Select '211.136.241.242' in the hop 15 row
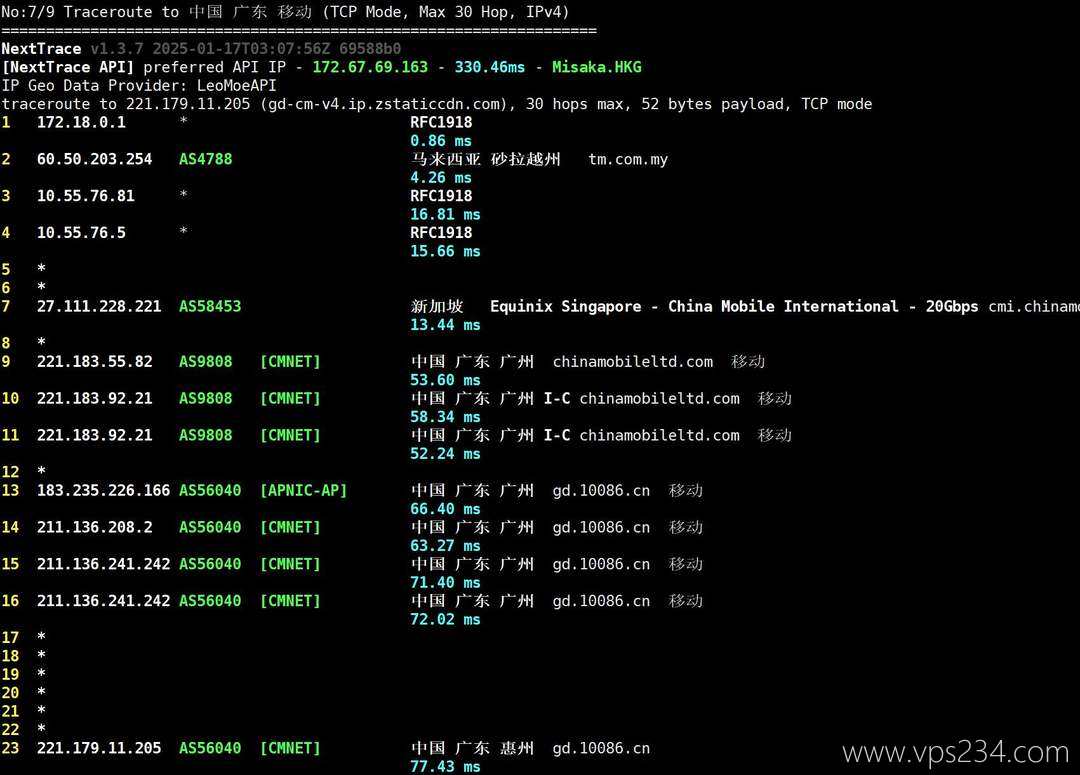 coord(103,564)
